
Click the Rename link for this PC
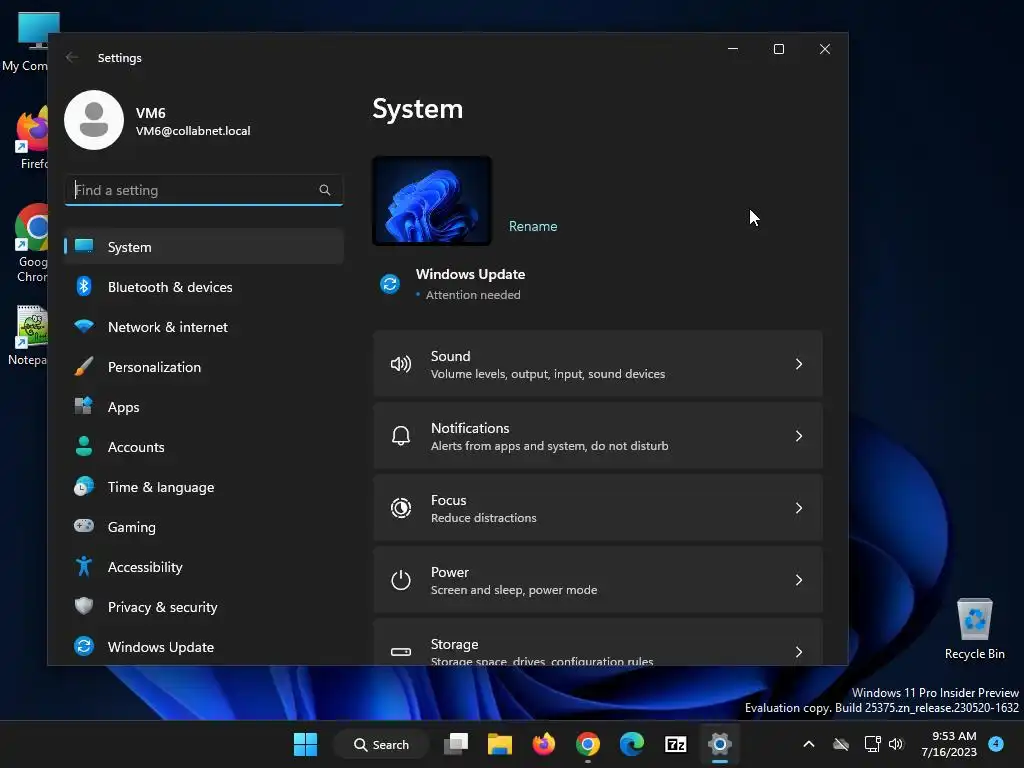(x=533, y=227)
